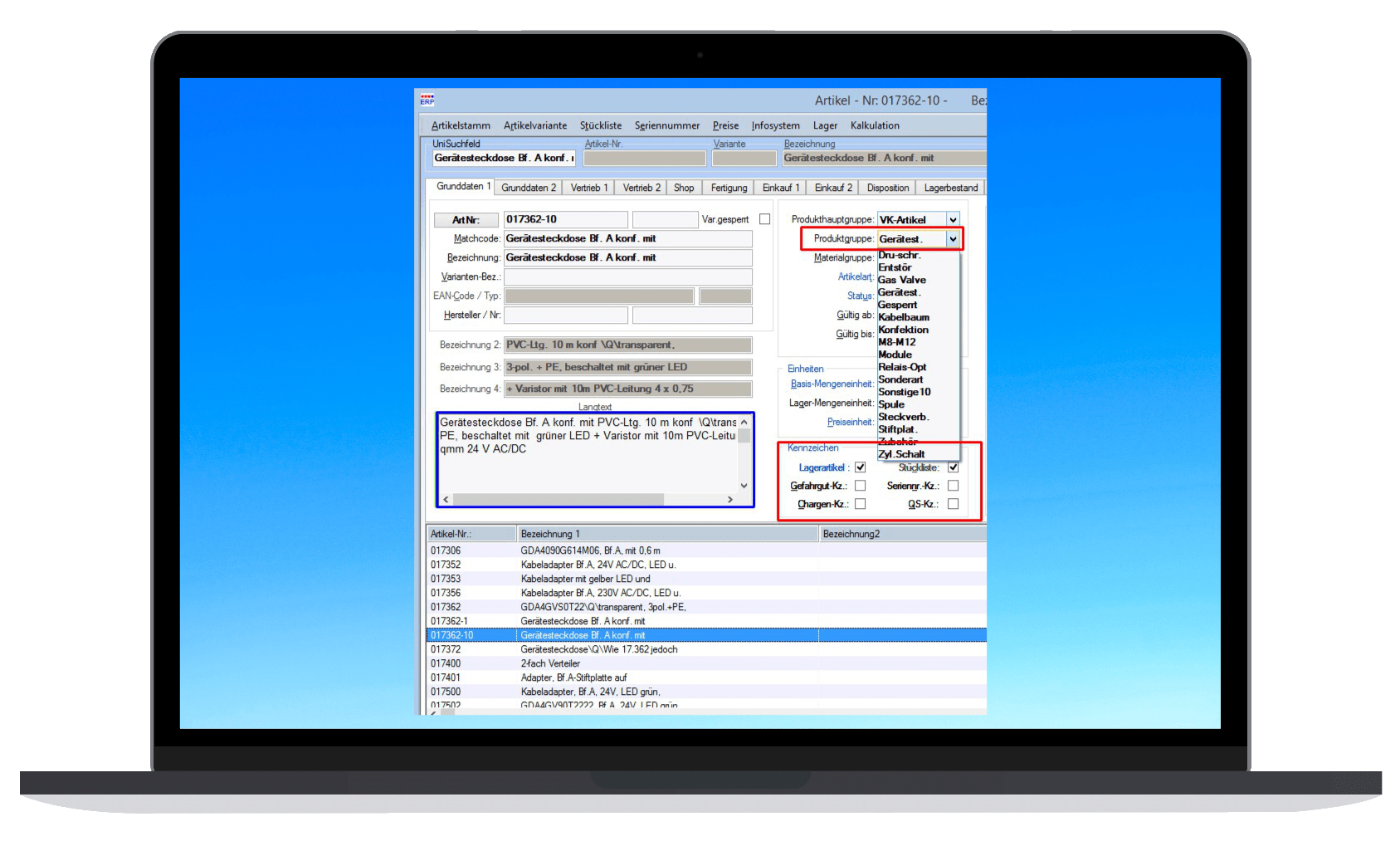Click the Preiseinheit link label
Image resolution: width=1400 pixels, height=841 pixels.
tap(850, 422)
